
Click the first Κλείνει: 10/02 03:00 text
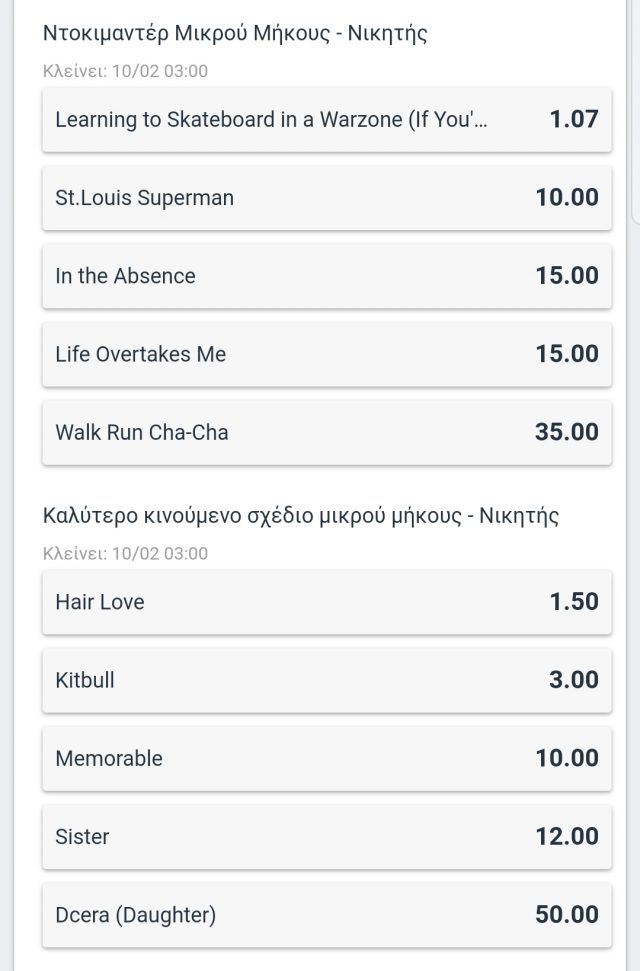(125, 71)
